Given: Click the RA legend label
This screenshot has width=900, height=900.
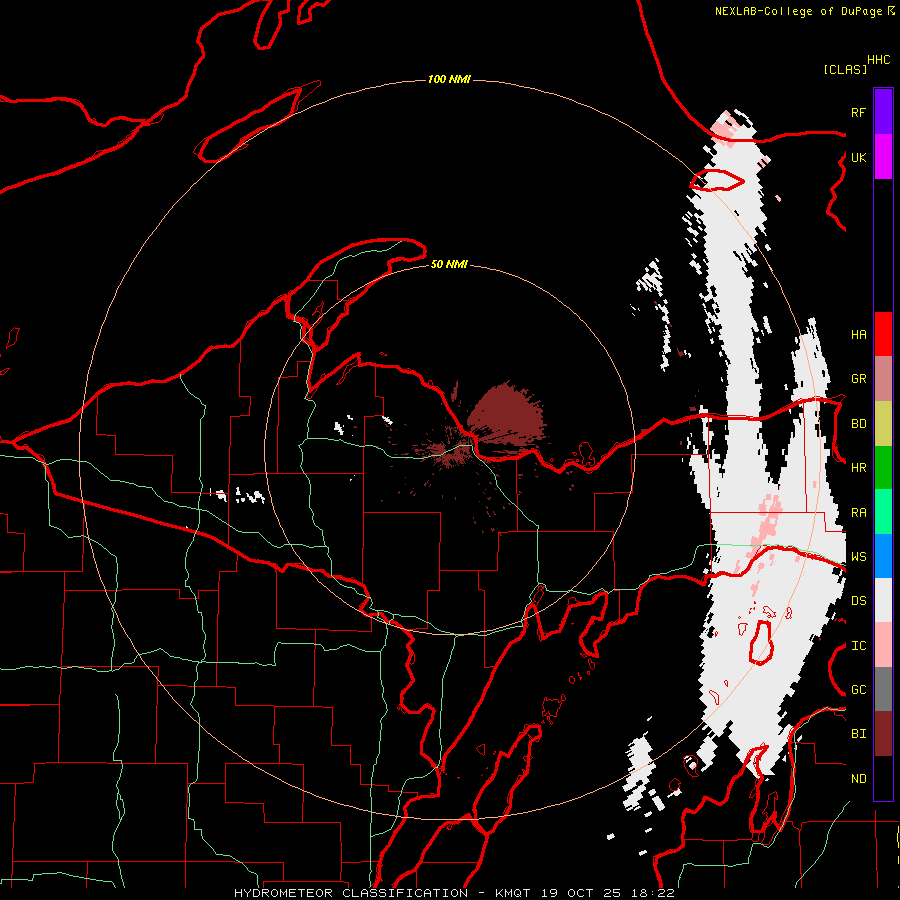Looking at the screenshot, I should 858,513.
